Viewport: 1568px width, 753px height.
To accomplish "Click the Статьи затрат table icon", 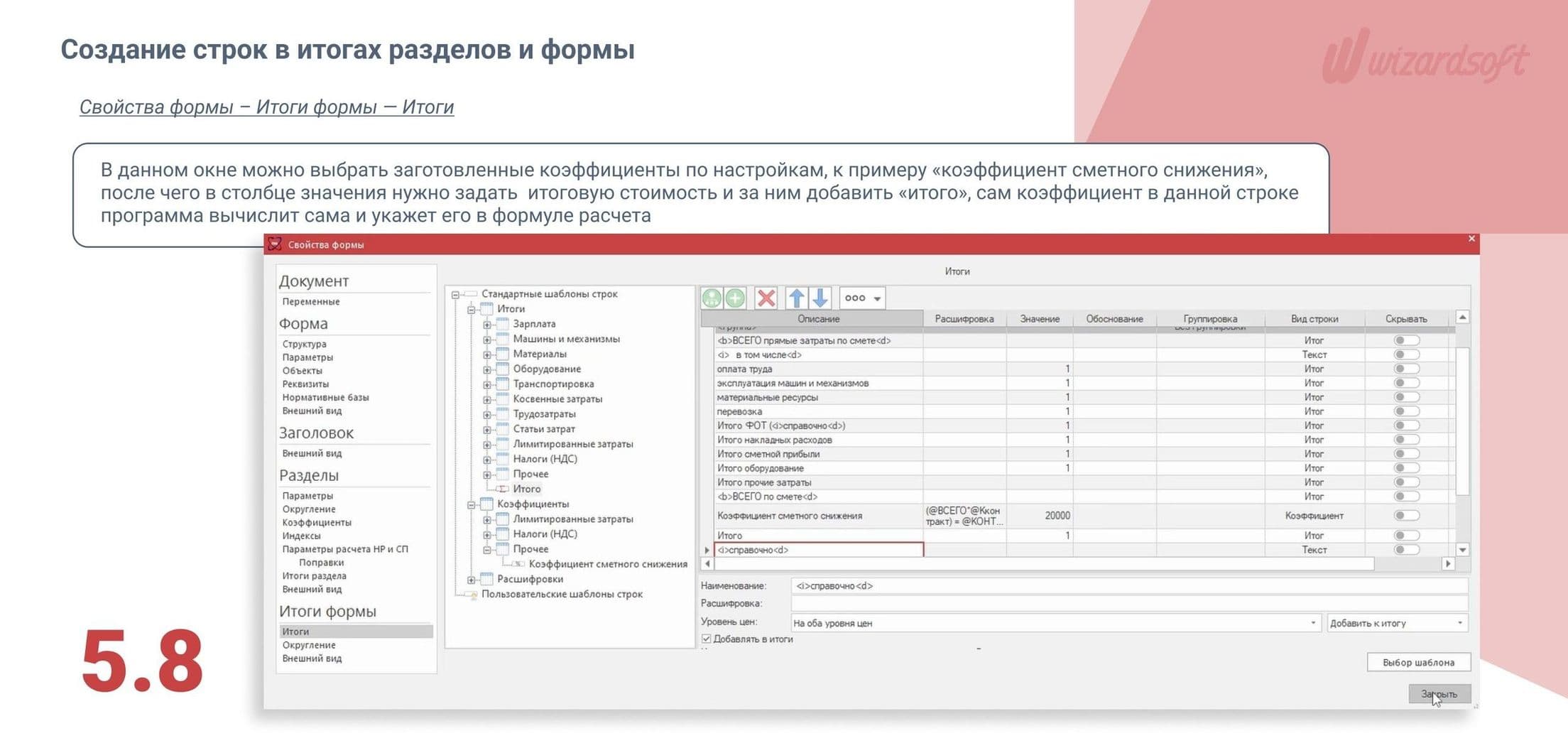I will click(x=503, y=428).
